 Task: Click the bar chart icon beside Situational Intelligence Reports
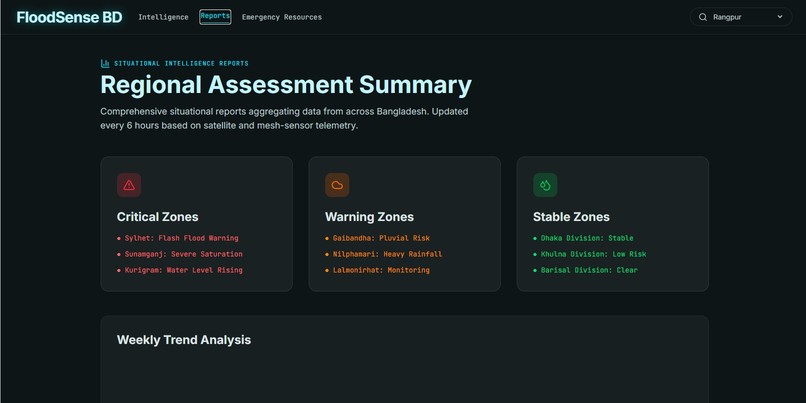pos(105,63)
